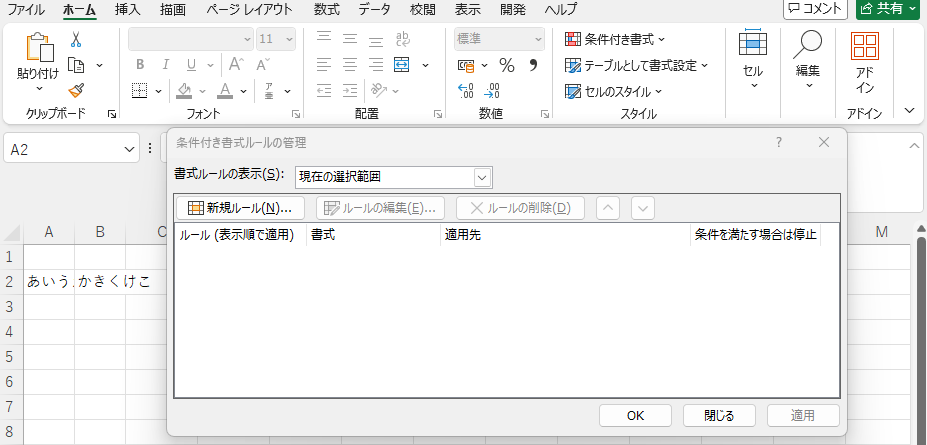Click the 共有 share button
The height and width of the screenshot is (445, 927).
(890, 8)
